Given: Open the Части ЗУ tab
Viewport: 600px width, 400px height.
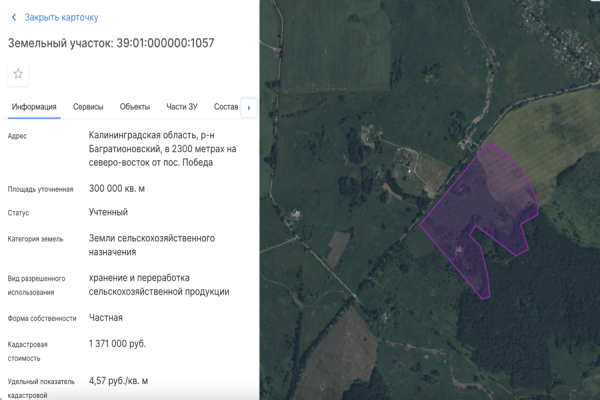Looking at the screenshot, I should click(182, 107).
